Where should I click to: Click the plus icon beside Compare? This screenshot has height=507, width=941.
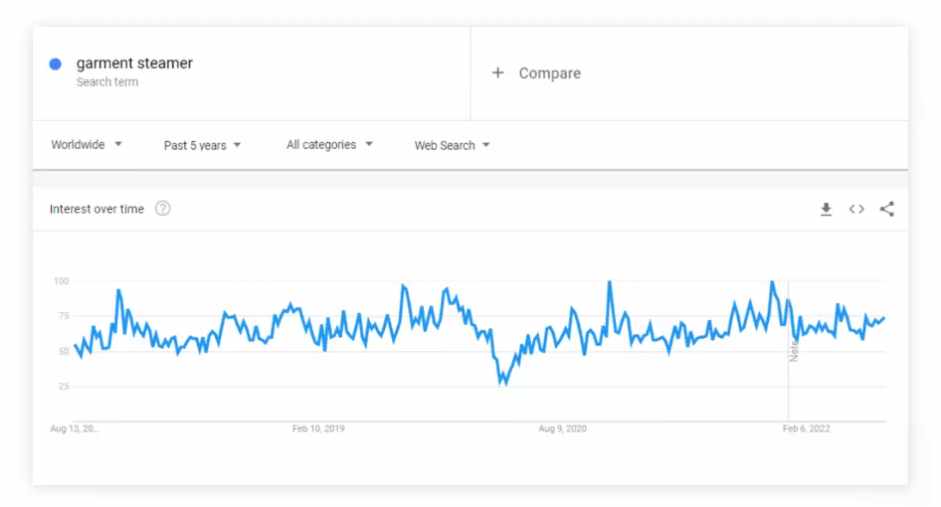(498, 73)
